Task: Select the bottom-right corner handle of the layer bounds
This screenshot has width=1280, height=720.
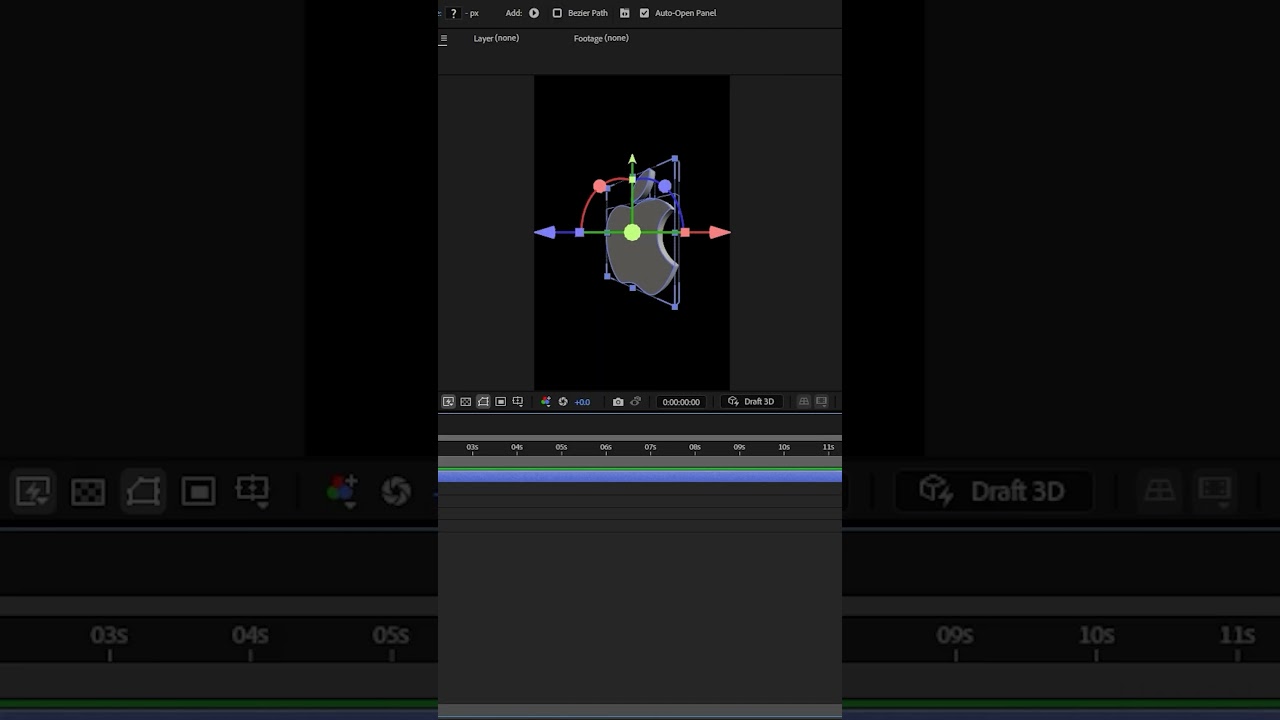Action: tap(675, 306)
